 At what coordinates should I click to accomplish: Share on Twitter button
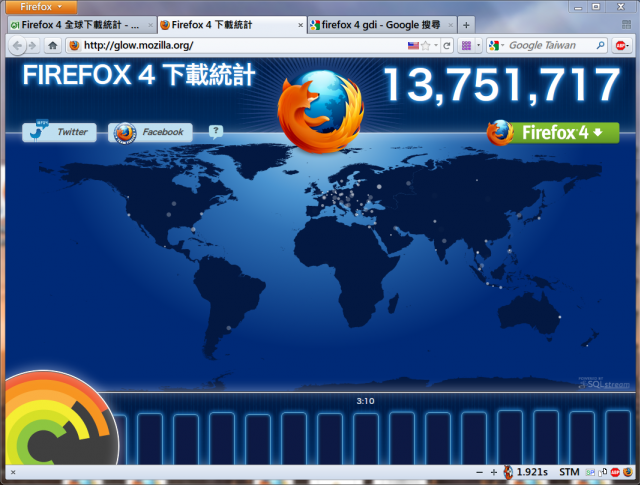(60, 132)
